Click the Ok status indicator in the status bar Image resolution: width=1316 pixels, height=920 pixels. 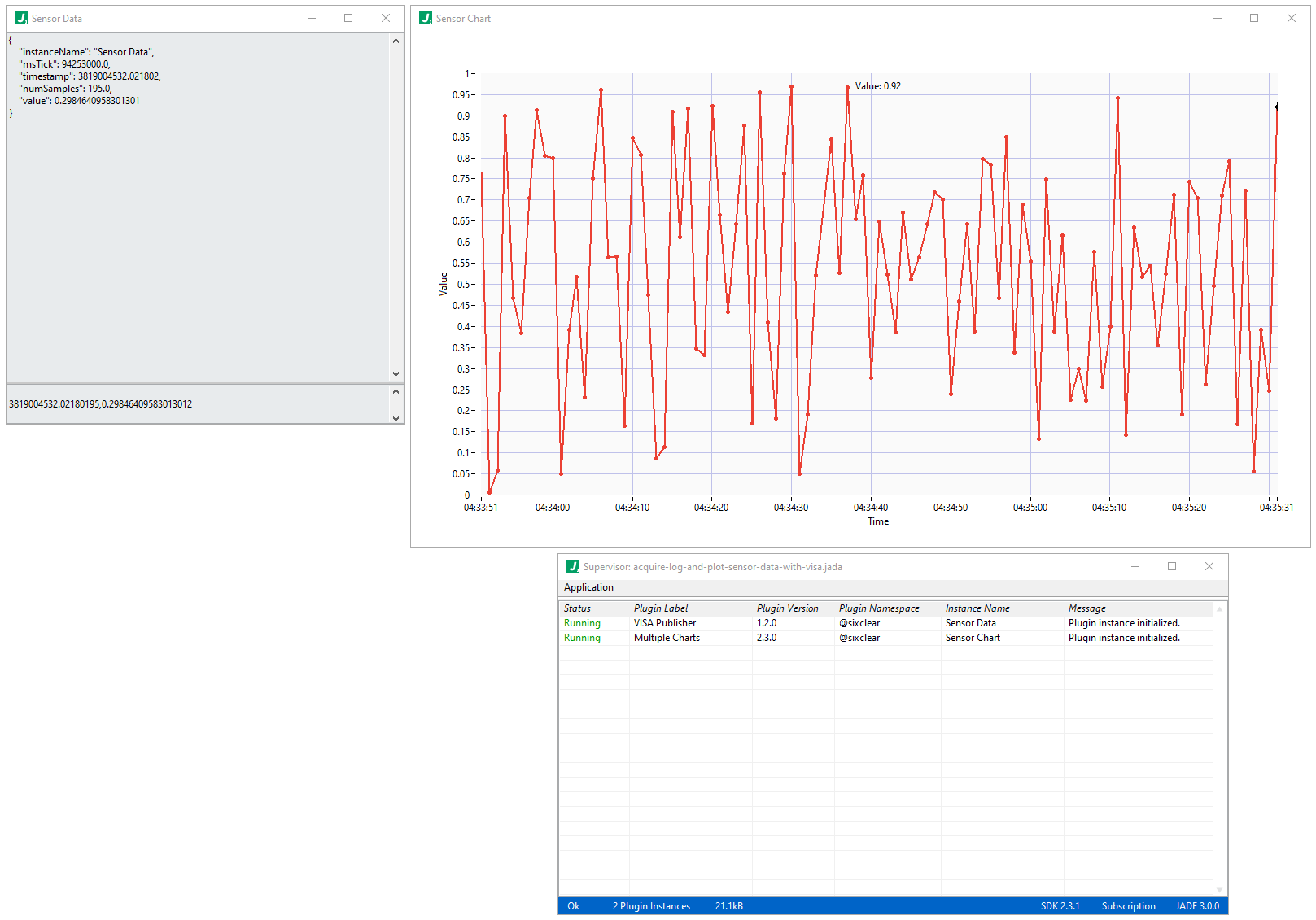[x=573, y=905]
